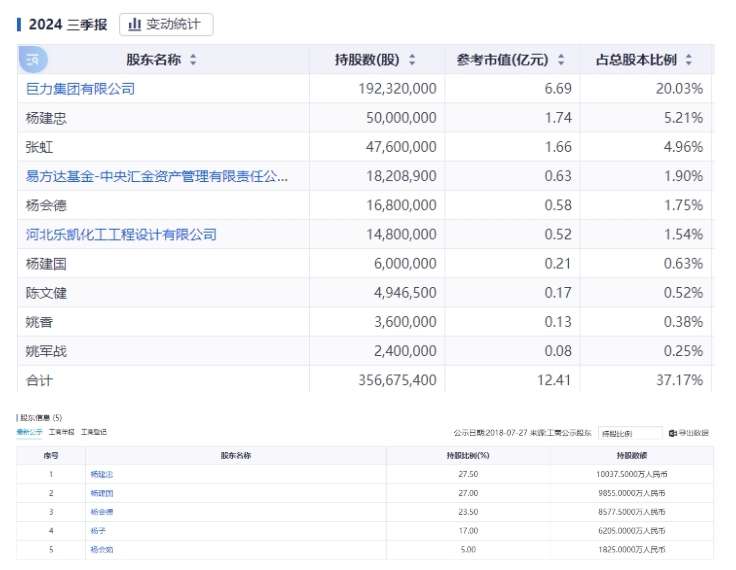The width and height of the screenshot is (736, 570).
Task: Open shareholder link in row 3 of lower table
Action: coord(102,512)
